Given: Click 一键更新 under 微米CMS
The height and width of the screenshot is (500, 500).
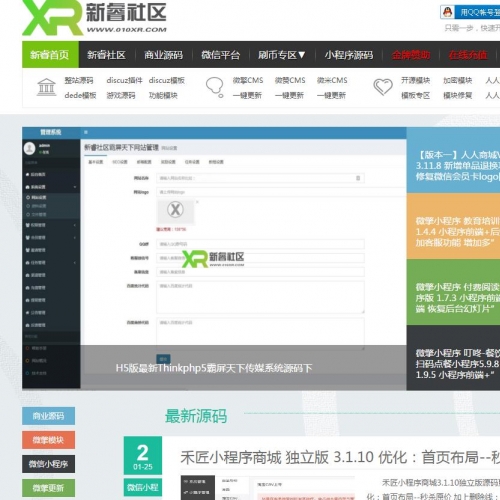Looking at the screenshot, I should pos(331,96).
